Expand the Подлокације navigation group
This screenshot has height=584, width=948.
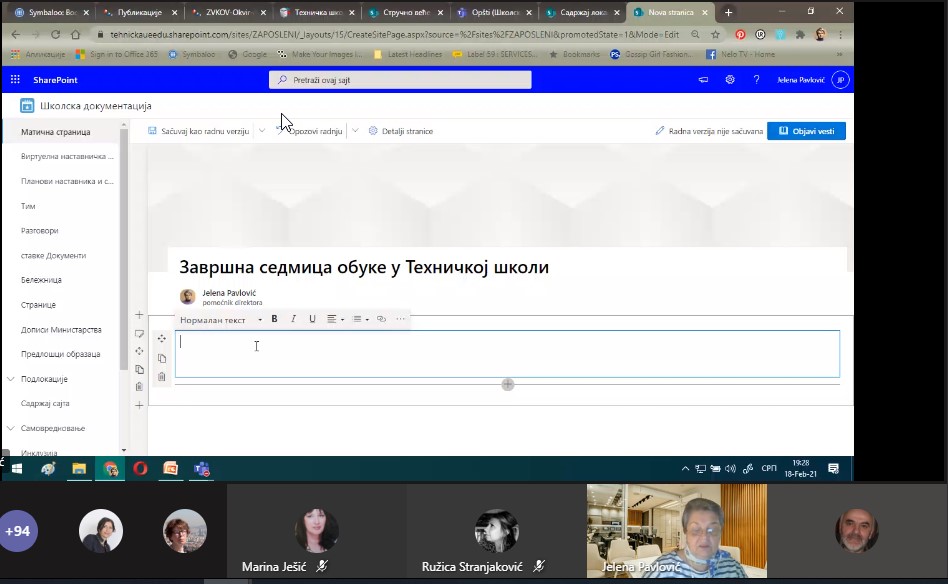10,379
